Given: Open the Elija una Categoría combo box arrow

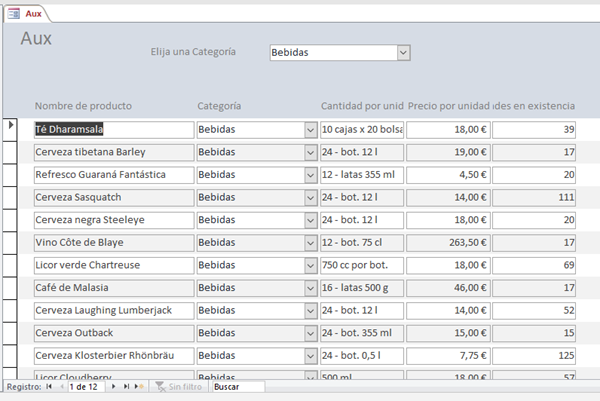Looking at the screenshot, I should [x=403, y=53].
